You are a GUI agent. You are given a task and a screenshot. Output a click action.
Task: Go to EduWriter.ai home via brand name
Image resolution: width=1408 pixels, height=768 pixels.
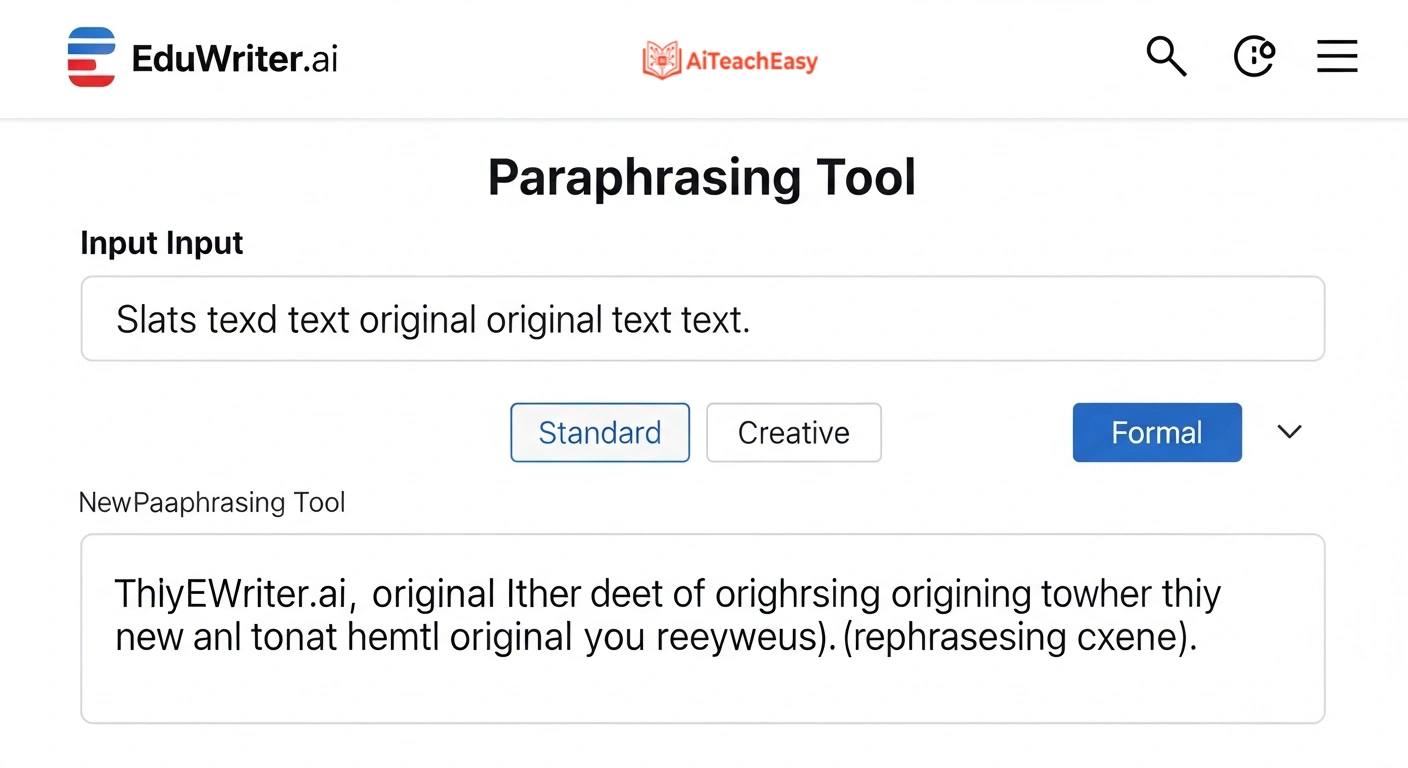pos(235,58)
